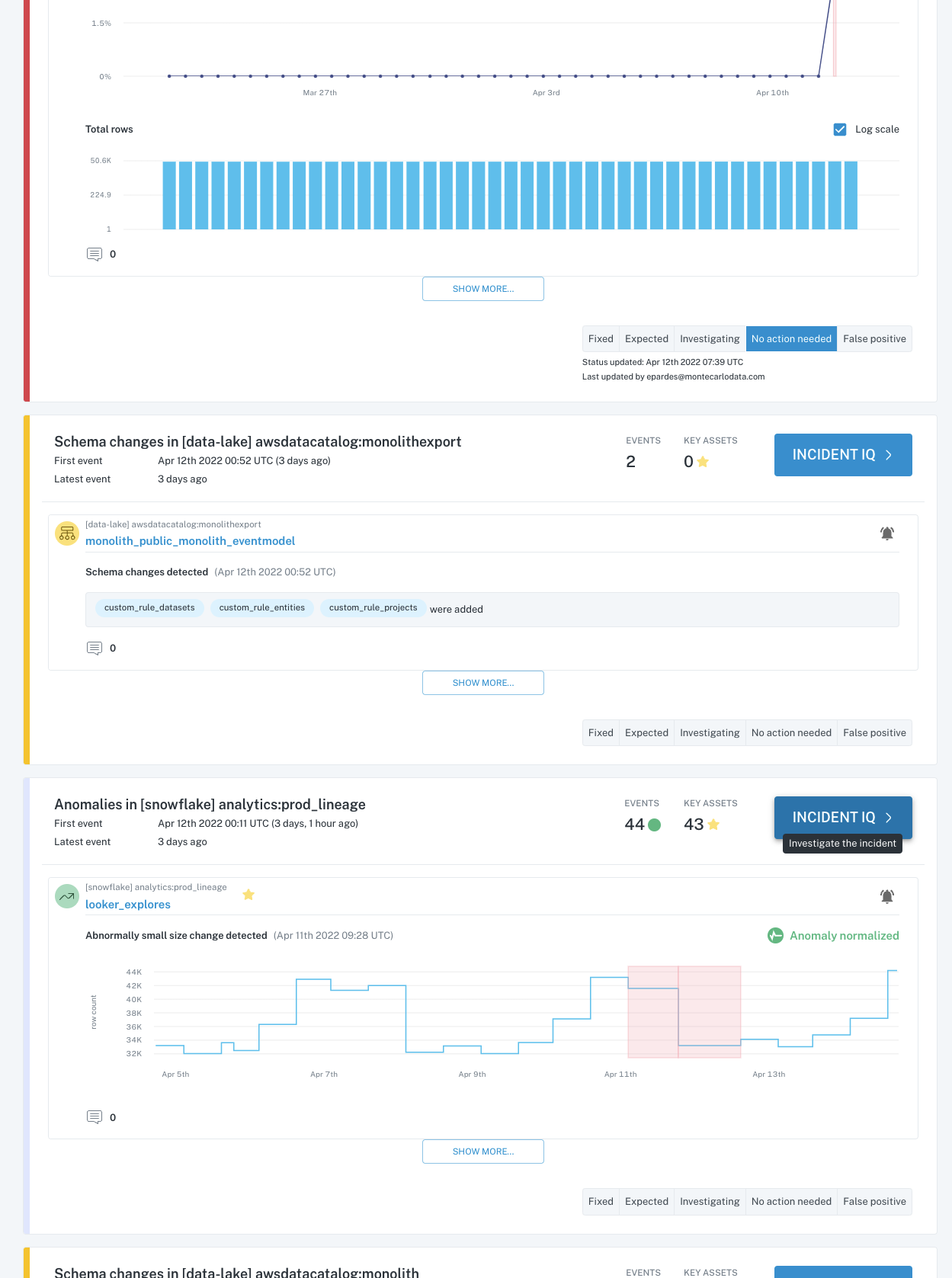Set top incident to Investigating

coord(710,339)
